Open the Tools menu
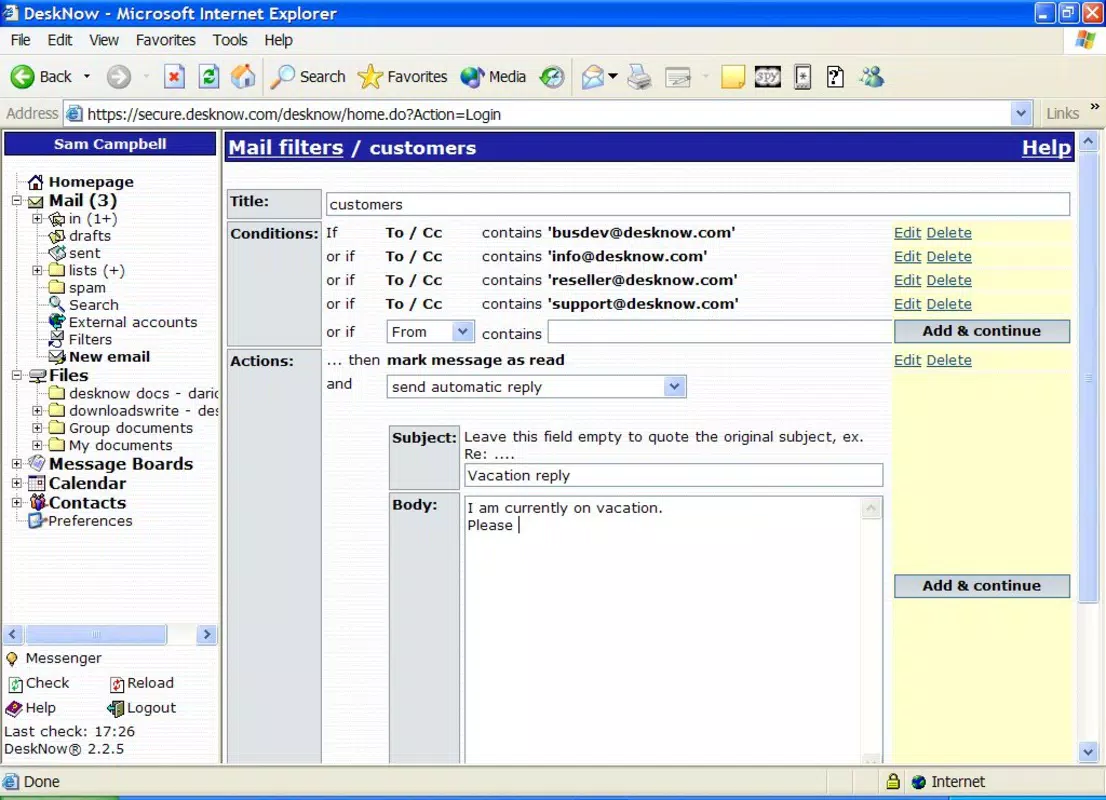1106x800 pixels. (x=230, y=40)
